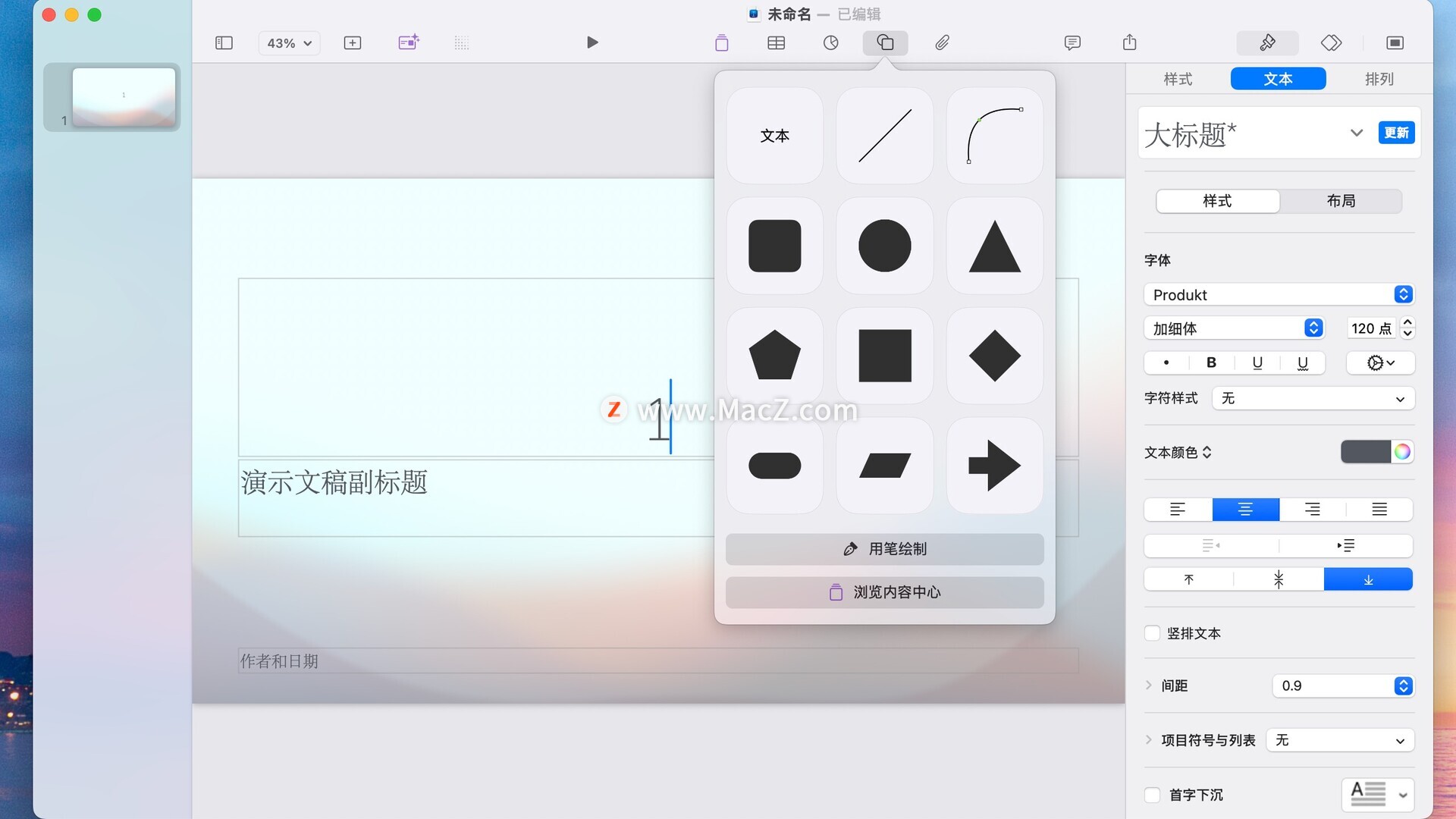The width and height of the screenshot is (1456, 819).
Task: Choose the pentagon shape
Action: click(x=774, y=355)
